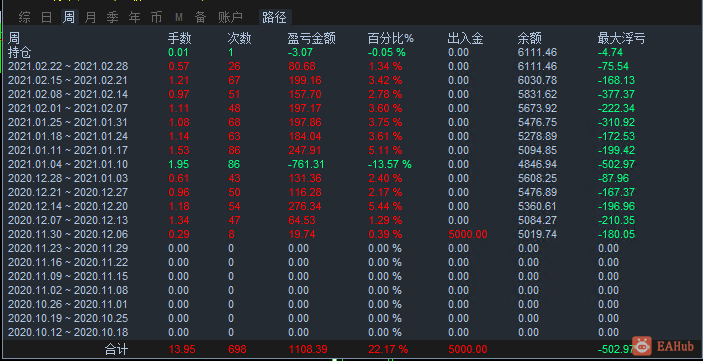Screen dimensions: 703x361
Task: Click the 247.91 profit amount
Action: (304, 150)
